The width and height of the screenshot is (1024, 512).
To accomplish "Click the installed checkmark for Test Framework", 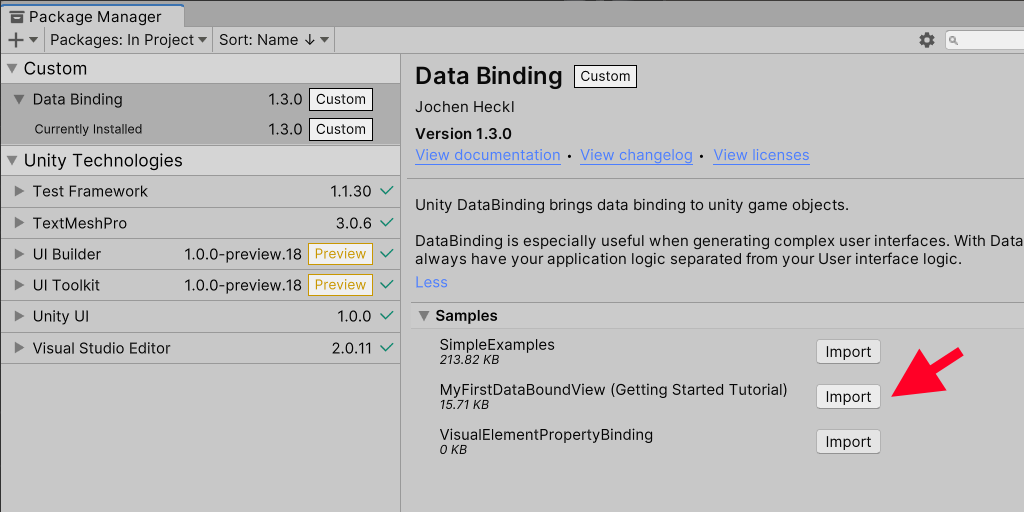I will click(x=387, y=191).
